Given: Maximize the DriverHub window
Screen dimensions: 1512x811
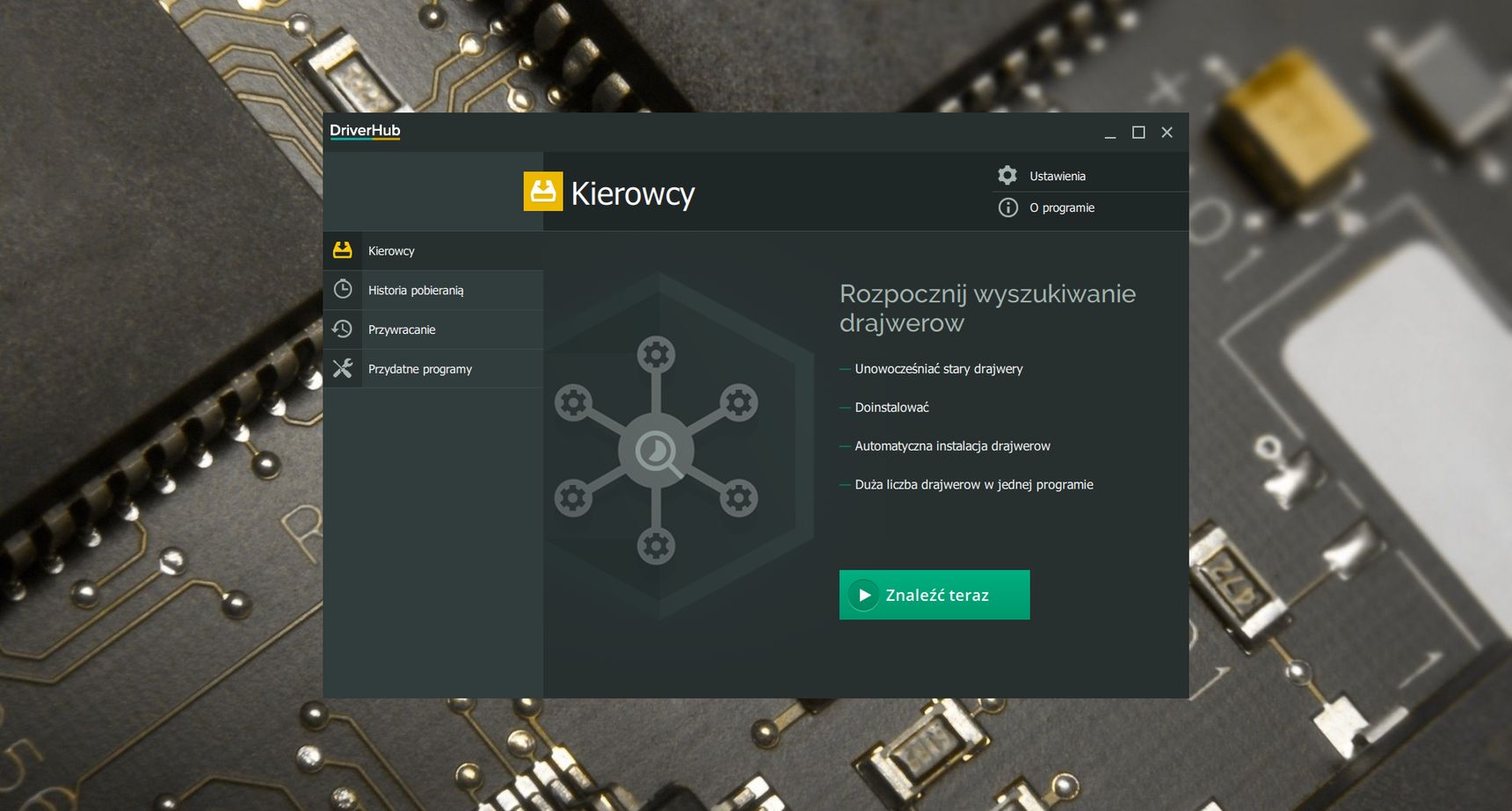Looking at the screenshot, I should [x=1138, y=133].
